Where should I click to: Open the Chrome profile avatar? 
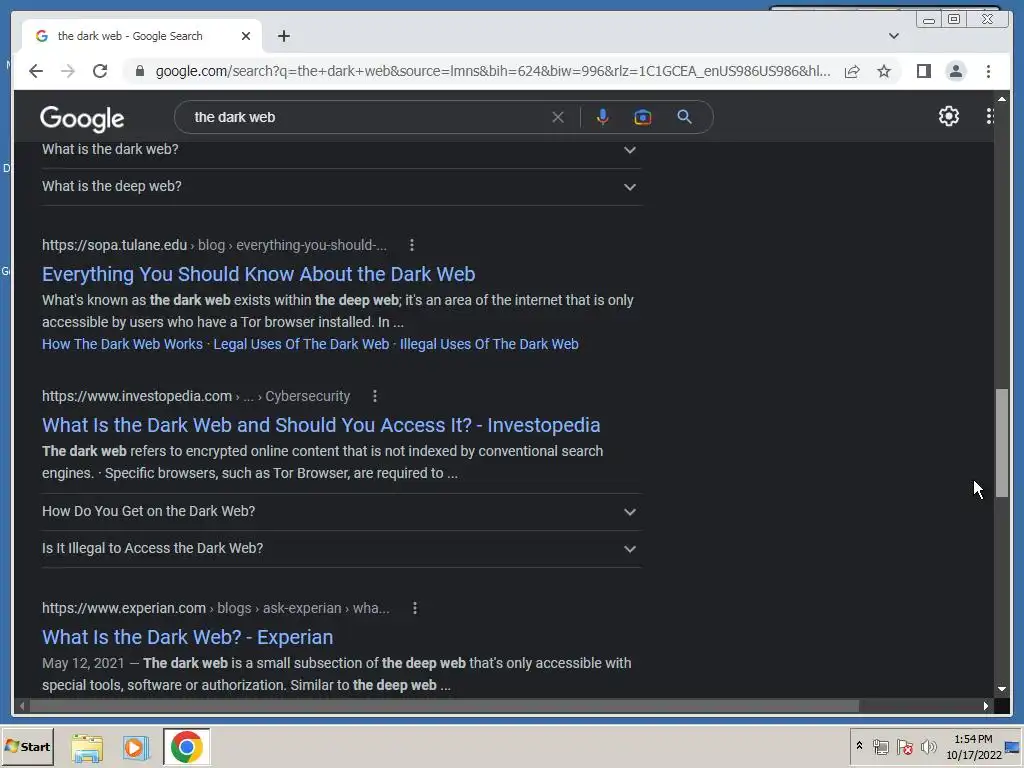point(956,71)
